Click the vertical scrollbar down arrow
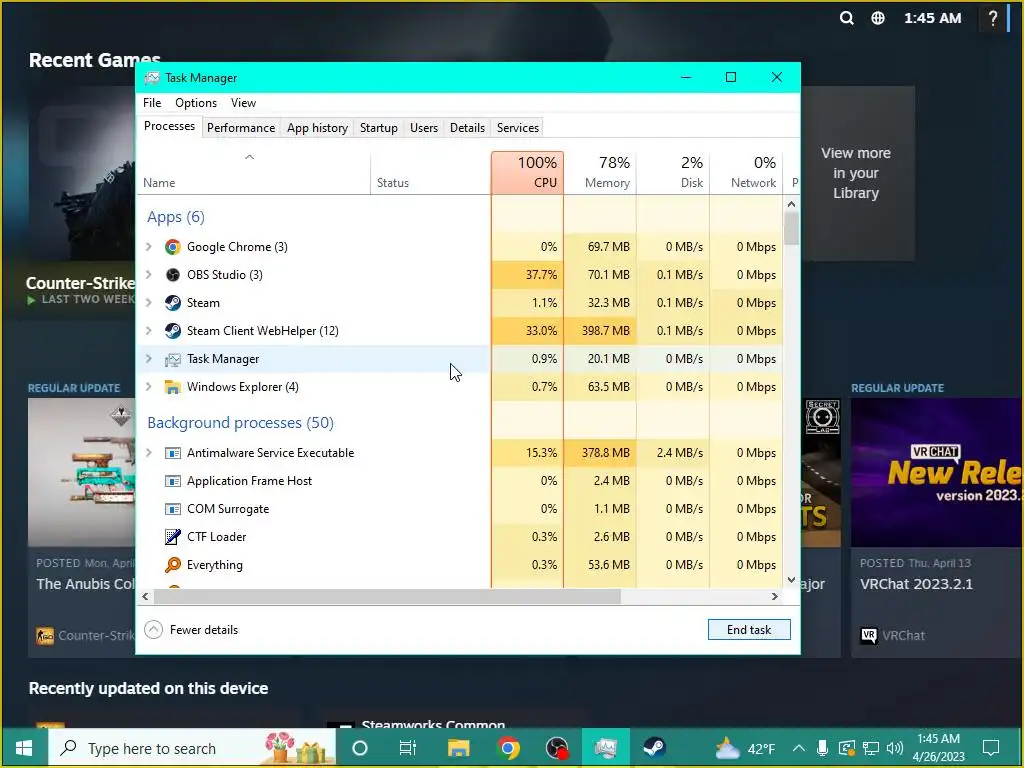 (x=792, y=579)
